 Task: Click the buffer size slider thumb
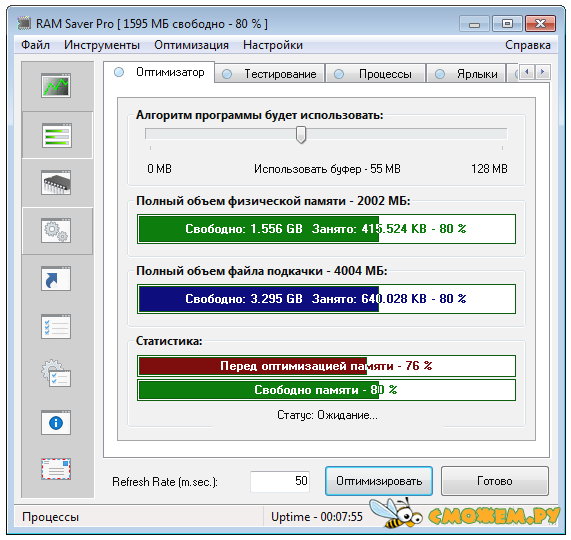pyautogui.click(x=301, y=135)
